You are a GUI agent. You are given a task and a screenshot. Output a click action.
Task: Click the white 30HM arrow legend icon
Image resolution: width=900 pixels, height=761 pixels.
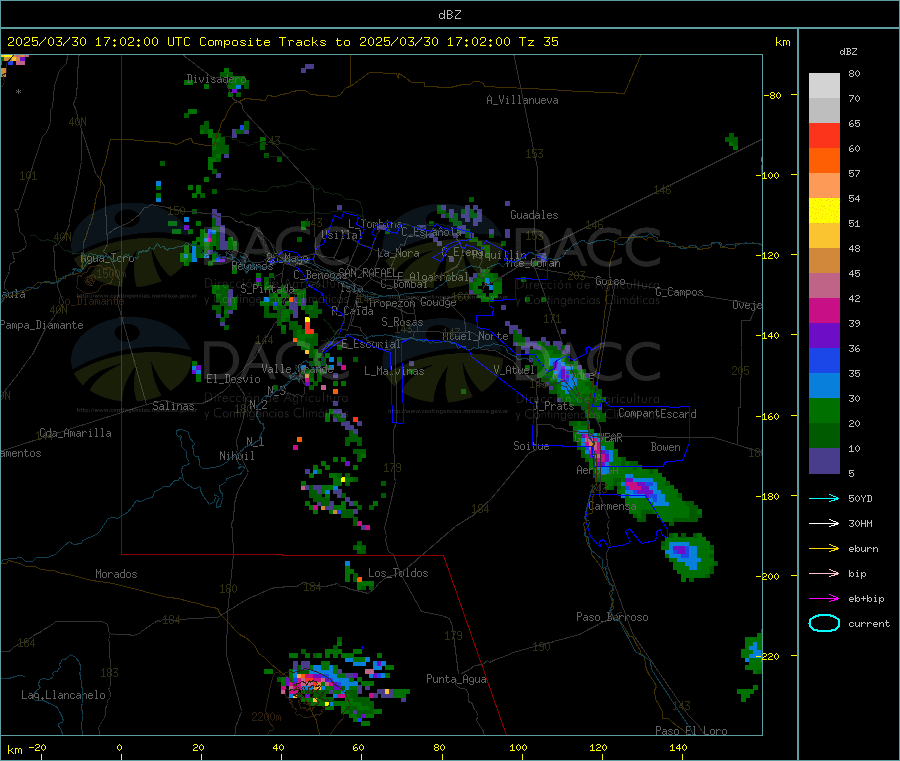pos(824,523)
